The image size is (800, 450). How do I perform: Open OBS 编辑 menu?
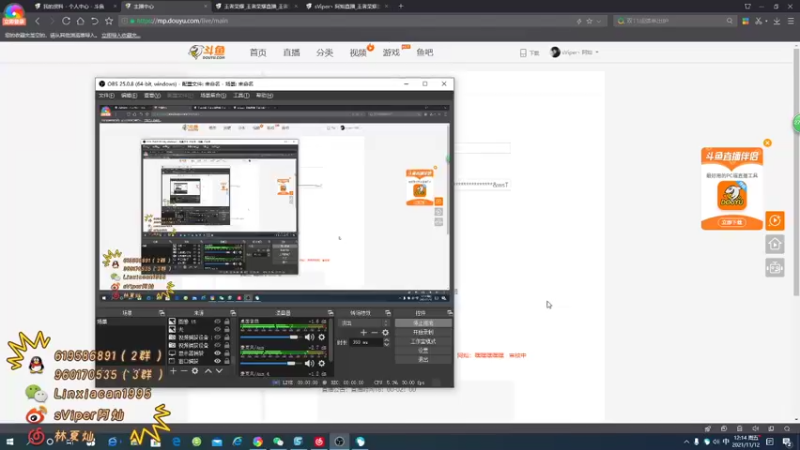(129, 95)
